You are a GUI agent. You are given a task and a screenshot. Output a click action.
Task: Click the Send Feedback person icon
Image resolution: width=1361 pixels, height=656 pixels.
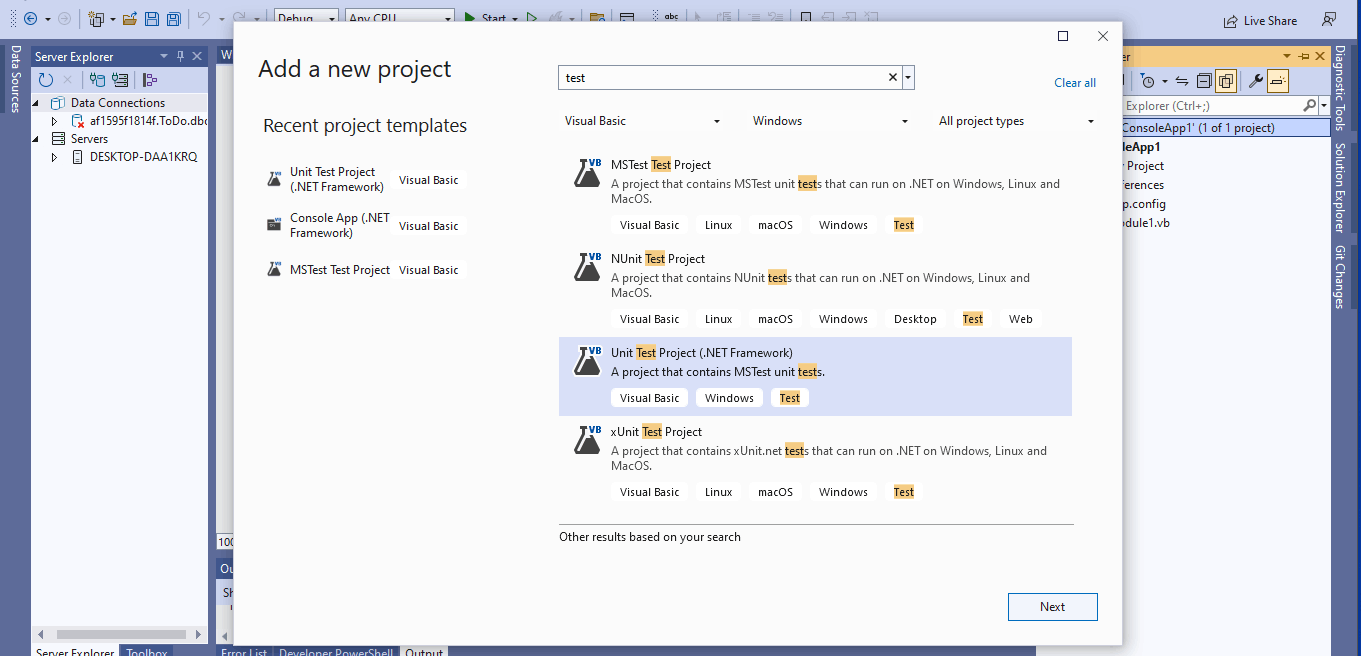click(x=1329, y=19)
